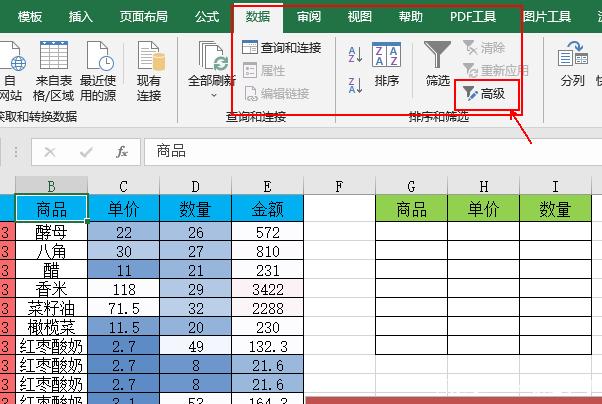Select the green 单价 header cell

point(483,209)
